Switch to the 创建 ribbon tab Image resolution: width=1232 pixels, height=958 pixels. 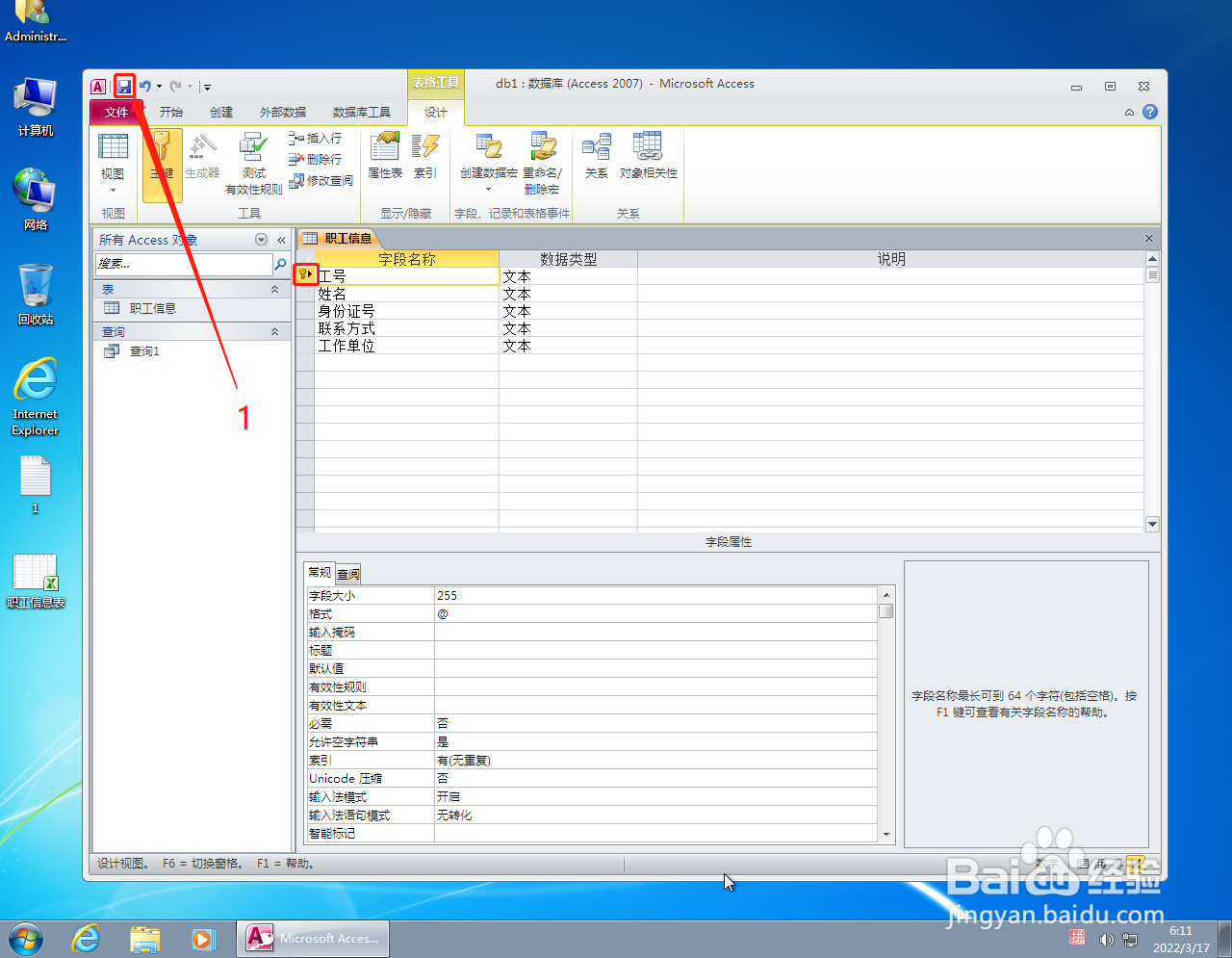click(221, 113)
